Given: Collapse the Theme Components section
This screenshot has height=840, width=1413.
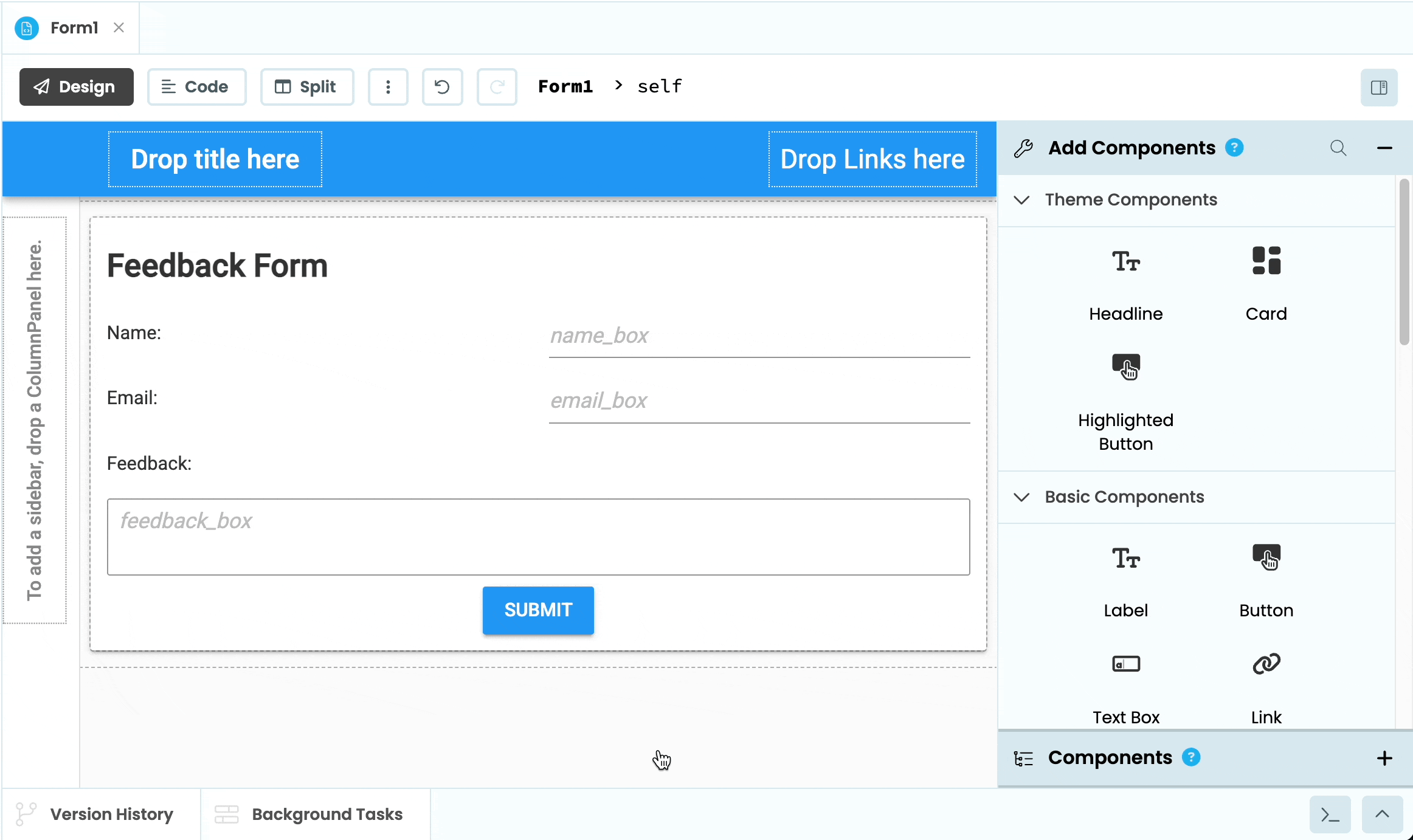Looking at the screenshot, I should click(x=1021, y=200).
